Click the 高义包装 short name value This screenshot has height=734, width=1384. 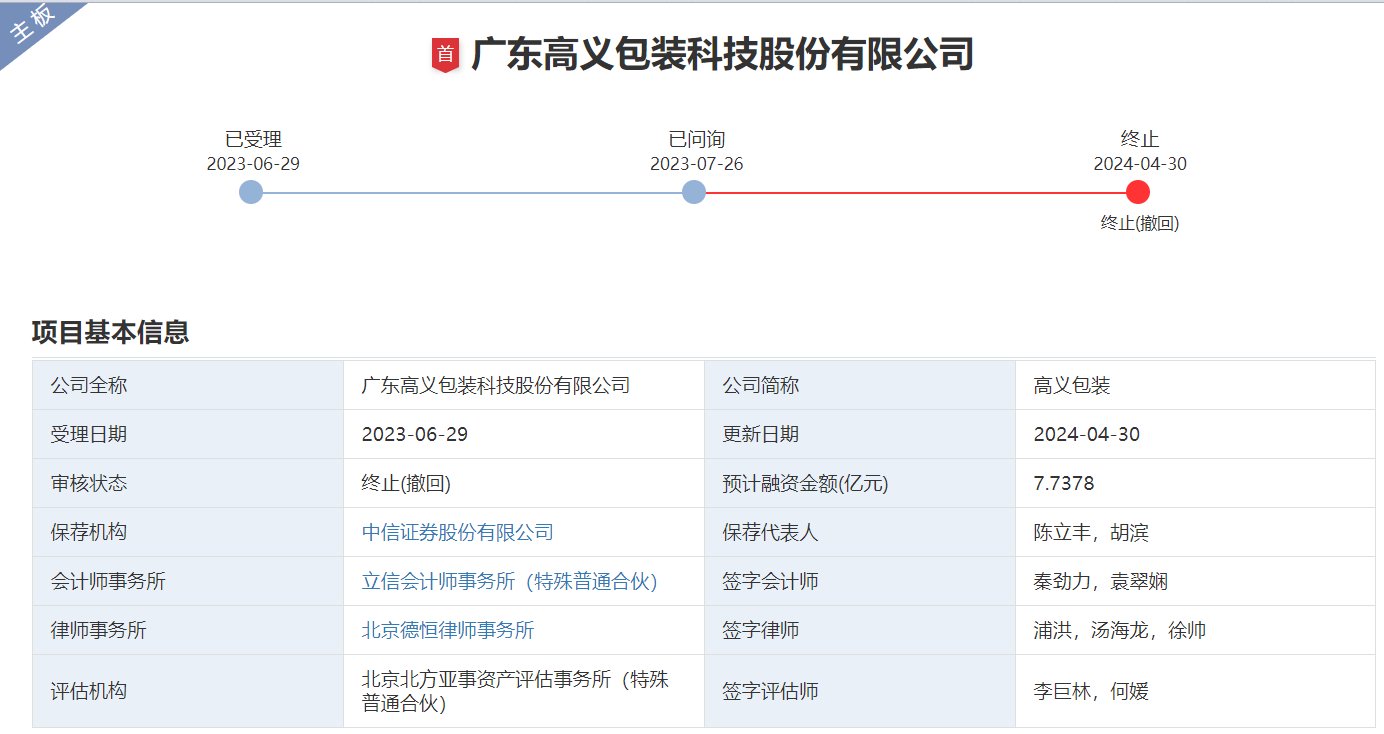coord(1072,386)
